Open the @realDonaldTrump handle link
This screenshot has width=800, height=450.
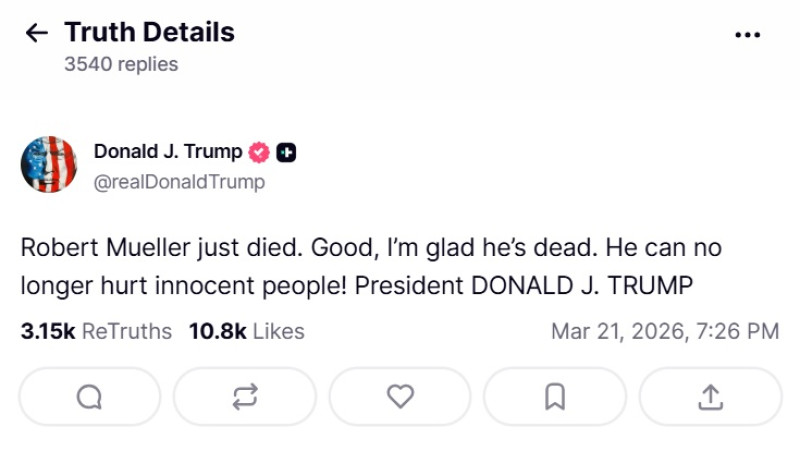(x=179, y=182)
